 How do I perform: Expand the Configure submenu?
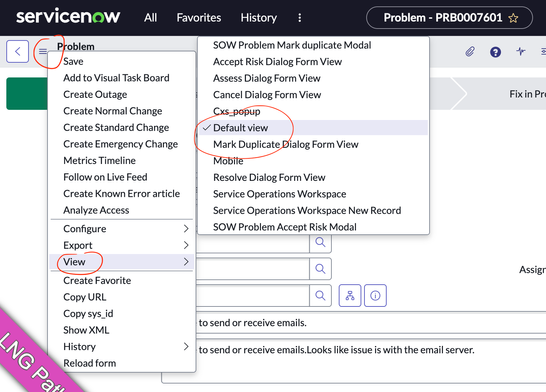click(122, 229)
